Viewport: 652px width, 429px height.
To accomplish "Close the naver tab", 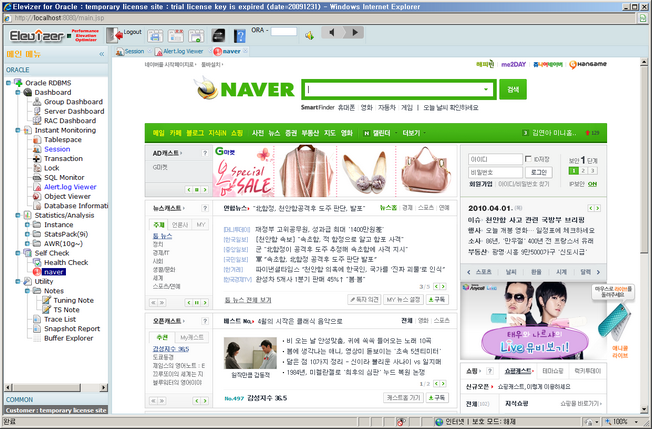I will 246,51.
